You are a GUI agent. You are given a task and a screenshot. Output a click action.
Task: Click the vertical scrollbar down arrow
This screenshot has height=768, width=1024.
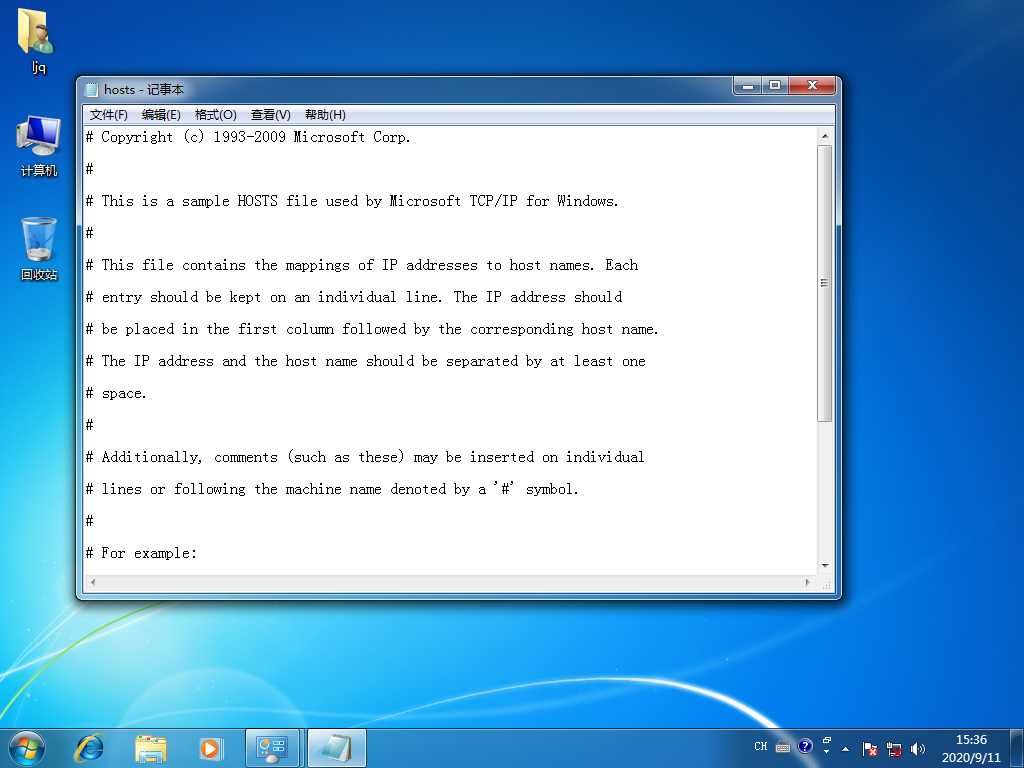click(x=825, y=566)
